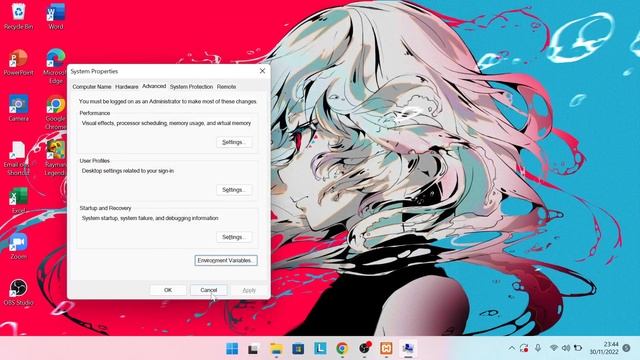
Task: Cancel the System Properties dialog
Action: coord(209,290)
